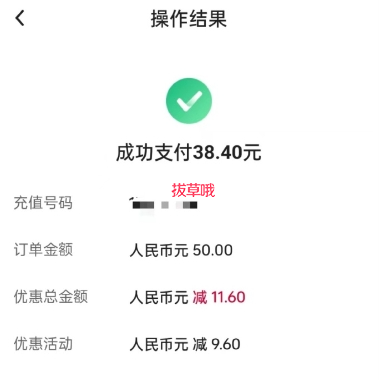Click the green success checkmark icon
The width and height of the screenshot is (386, 380).
189,101
